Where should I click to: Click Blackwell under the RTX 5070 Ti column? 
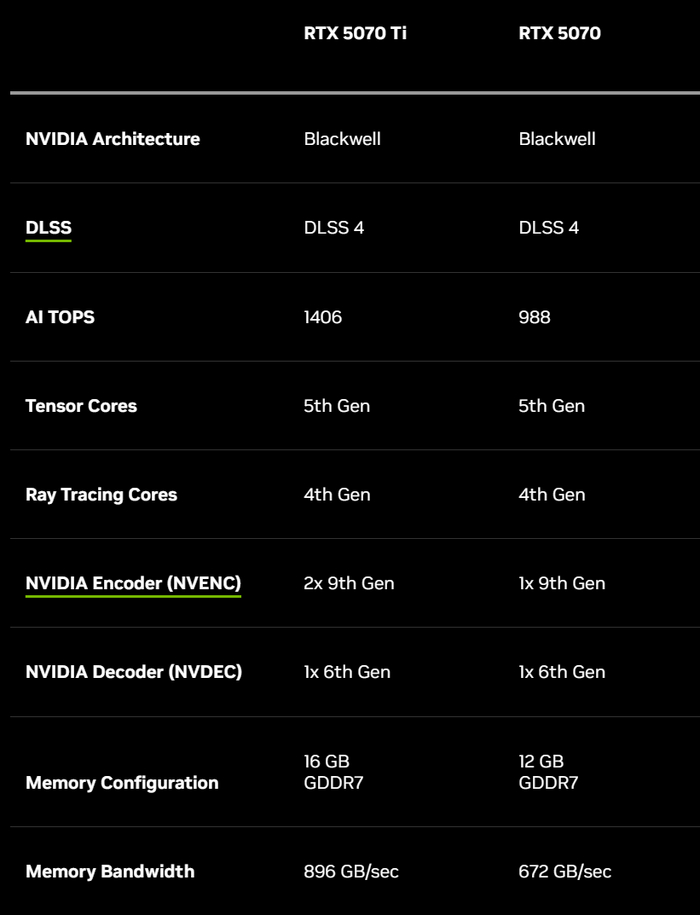coord(342,139)
